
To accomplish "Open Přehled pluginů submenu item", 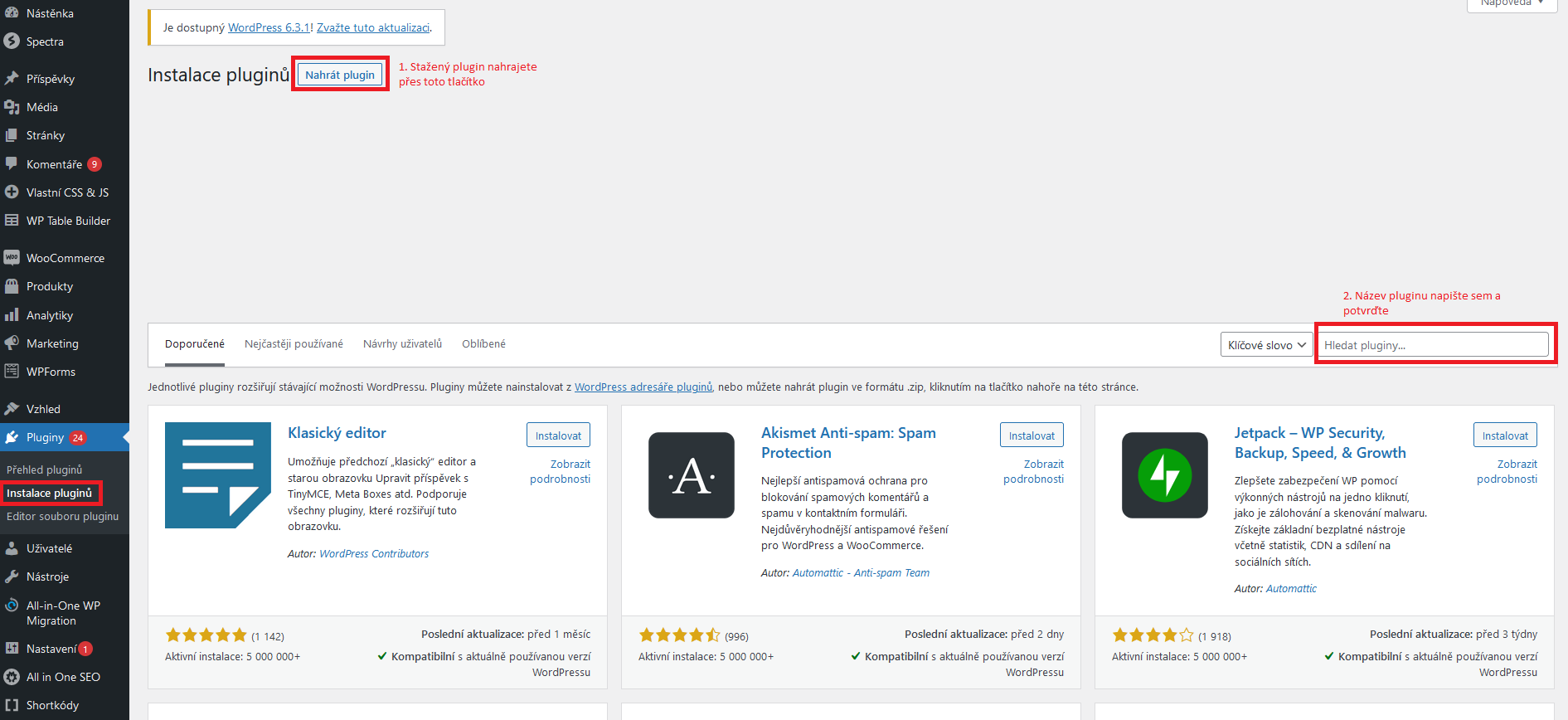I will pos(45,469).
